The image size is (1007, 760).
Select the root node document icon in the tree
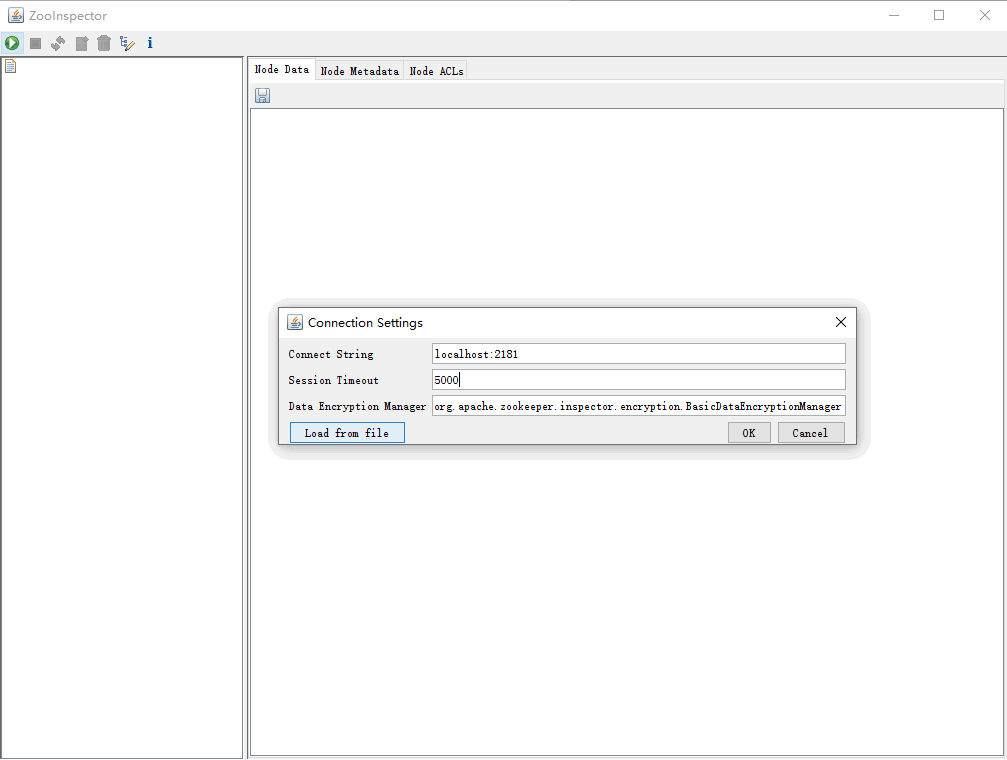pos(10,66)
